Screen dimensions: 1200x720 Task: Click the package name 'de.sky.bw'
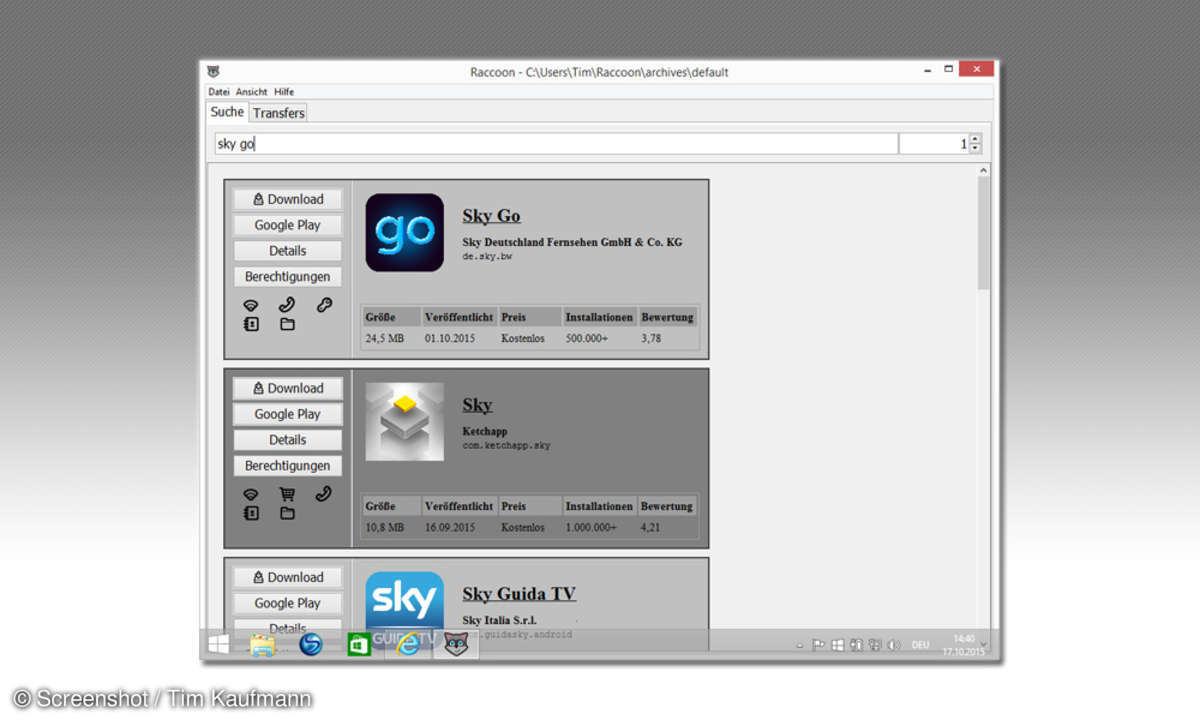487,256
